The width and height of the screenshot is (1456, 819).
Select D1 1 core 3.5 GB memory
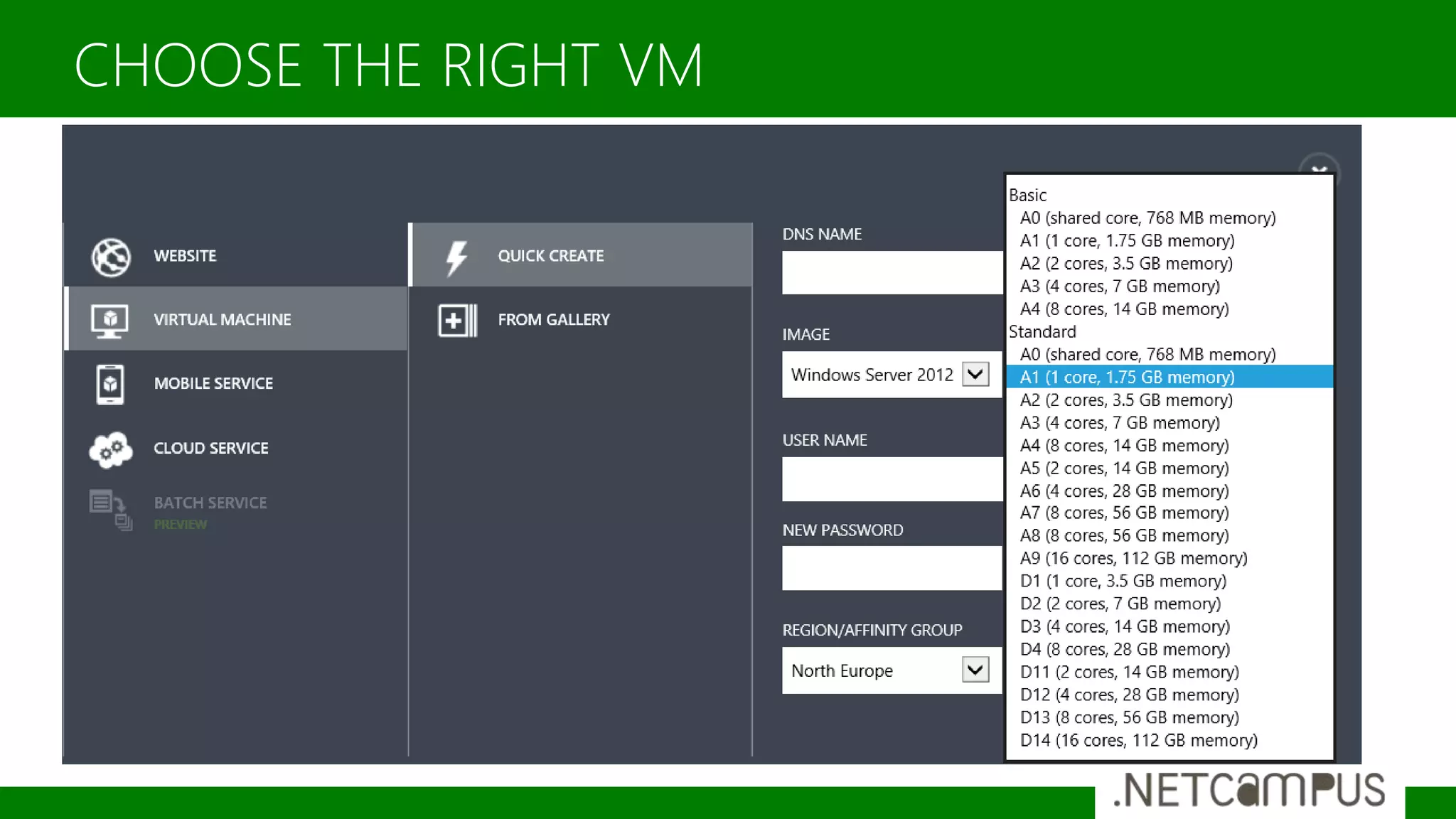pos(1169,581)
